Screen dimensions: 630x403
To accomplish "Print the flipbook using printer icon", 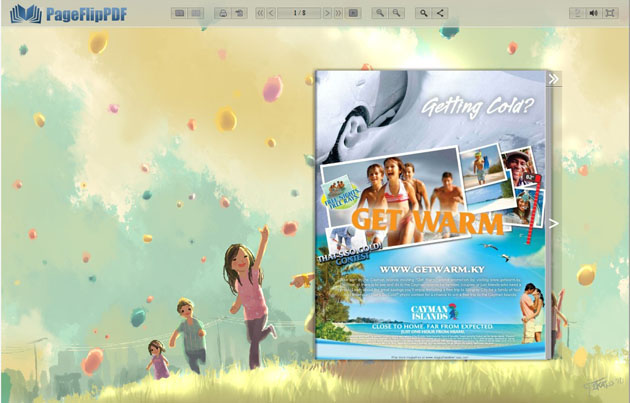I will pyautogui.click(x=223, y=13).
